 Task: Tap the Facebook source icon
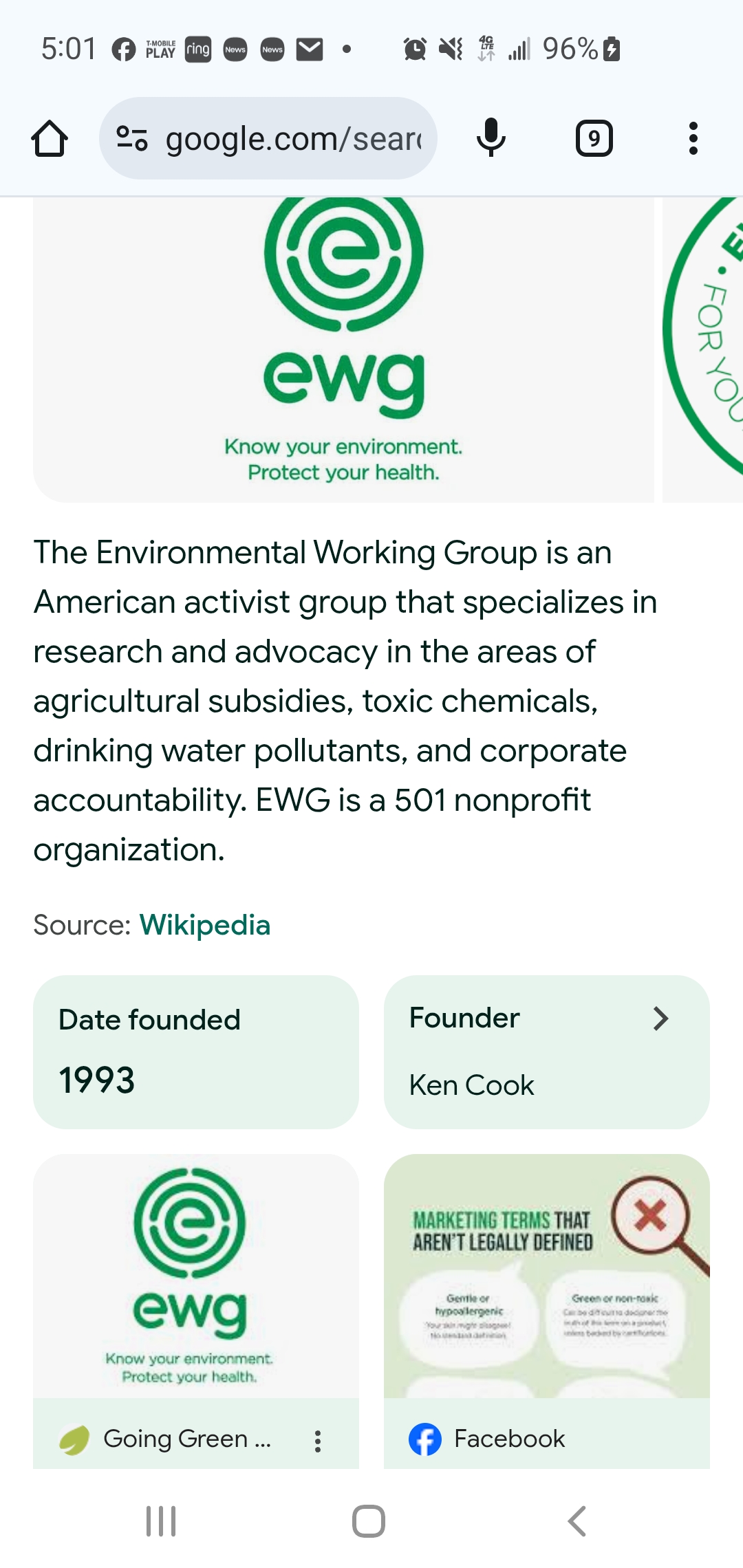[425, 1439]
